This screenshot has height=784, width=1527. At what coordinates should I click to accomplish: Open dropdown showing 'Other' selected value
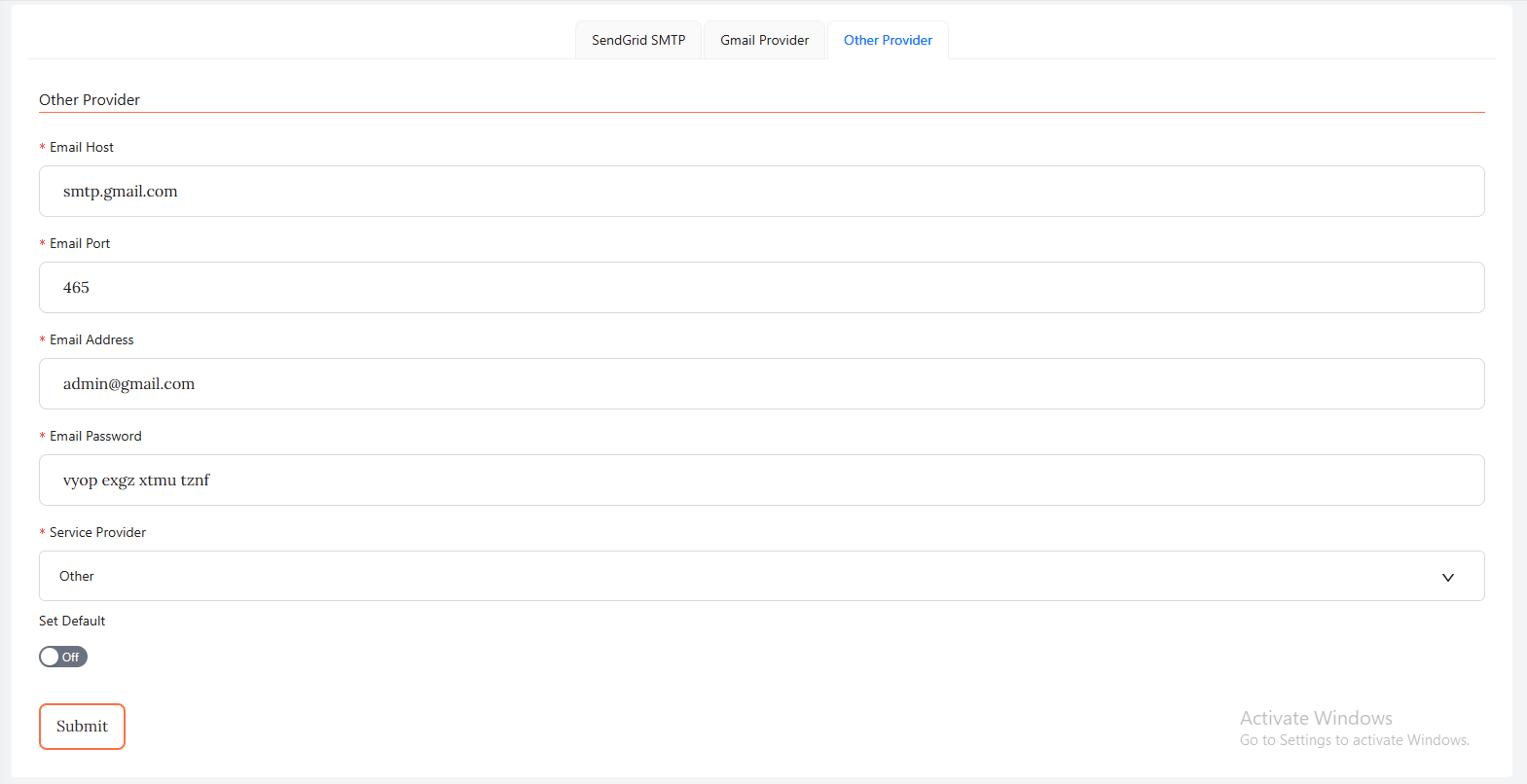click(x=740, y=576)
